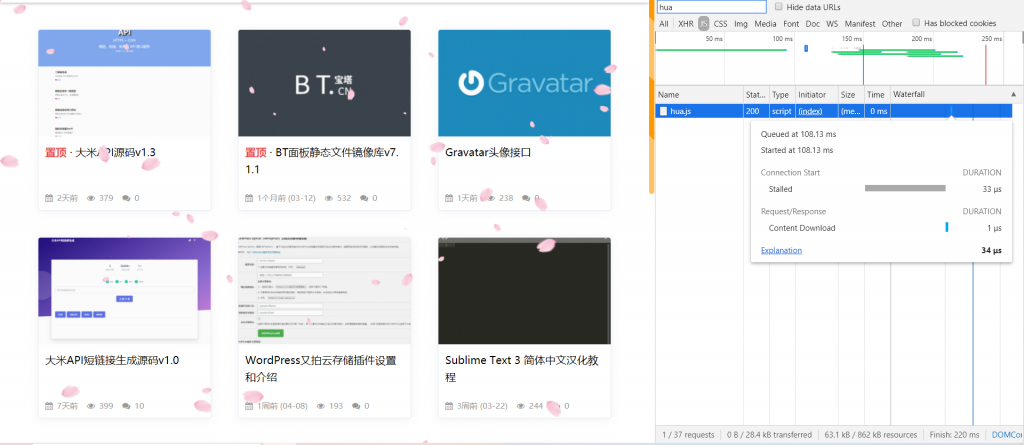Click comment icon on Gravatar头像接口 card
1024x445 pixels.
pos(536,198)
